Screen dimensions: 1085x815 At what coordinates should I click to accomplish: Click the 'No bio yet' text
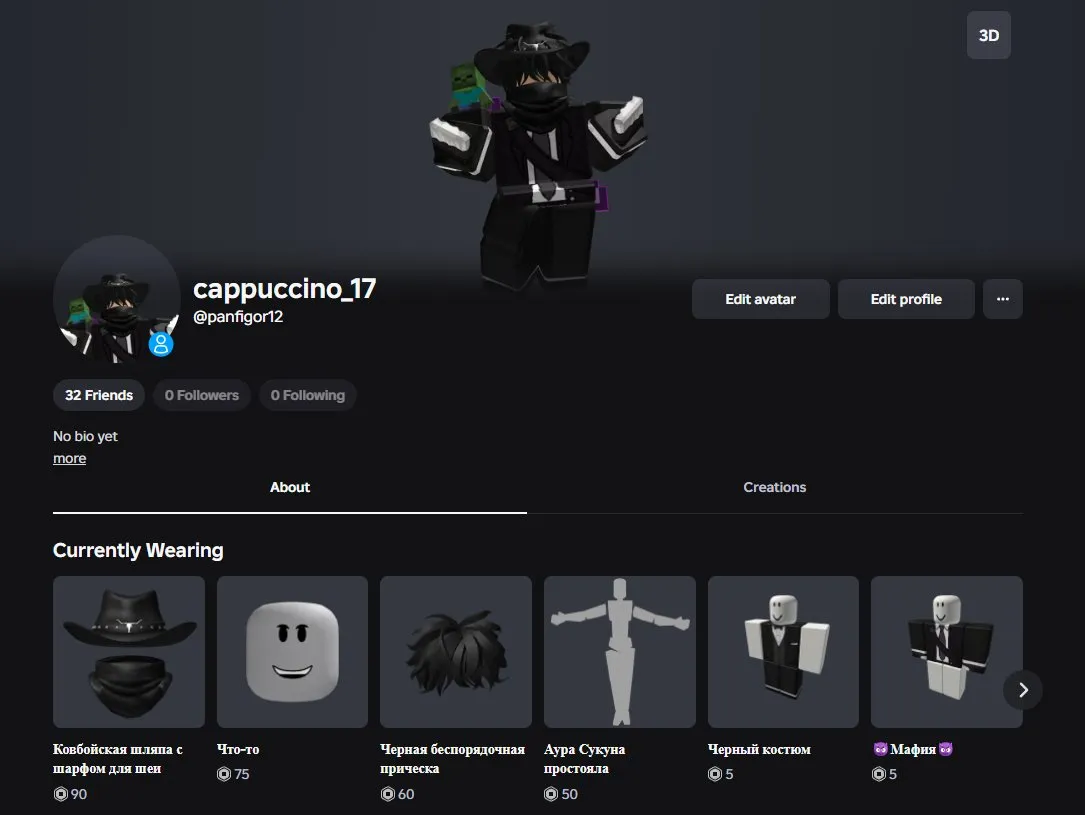[x=85, y=437]
